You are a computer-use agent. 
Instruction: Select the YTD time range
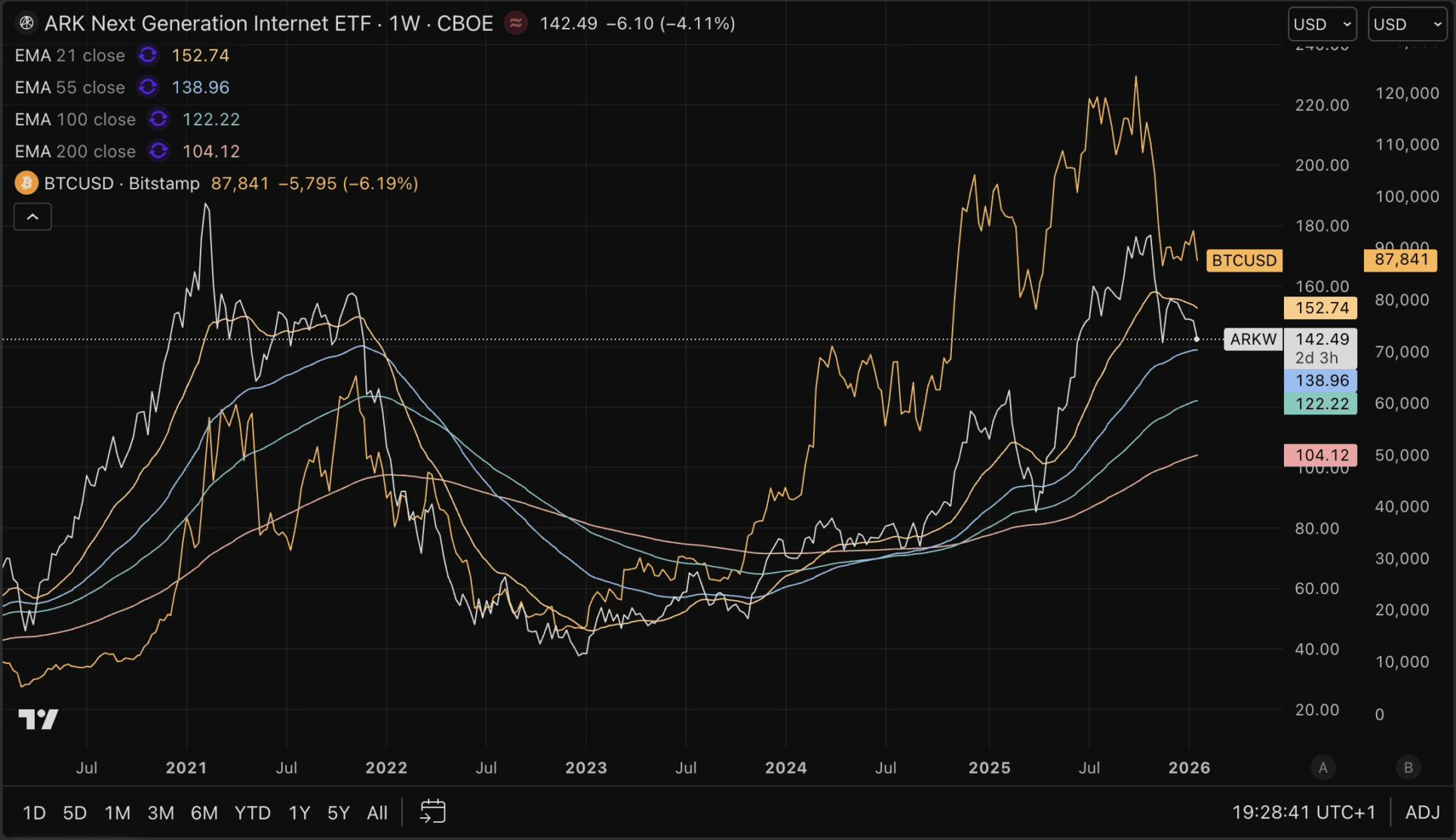(x=252, y=813)
